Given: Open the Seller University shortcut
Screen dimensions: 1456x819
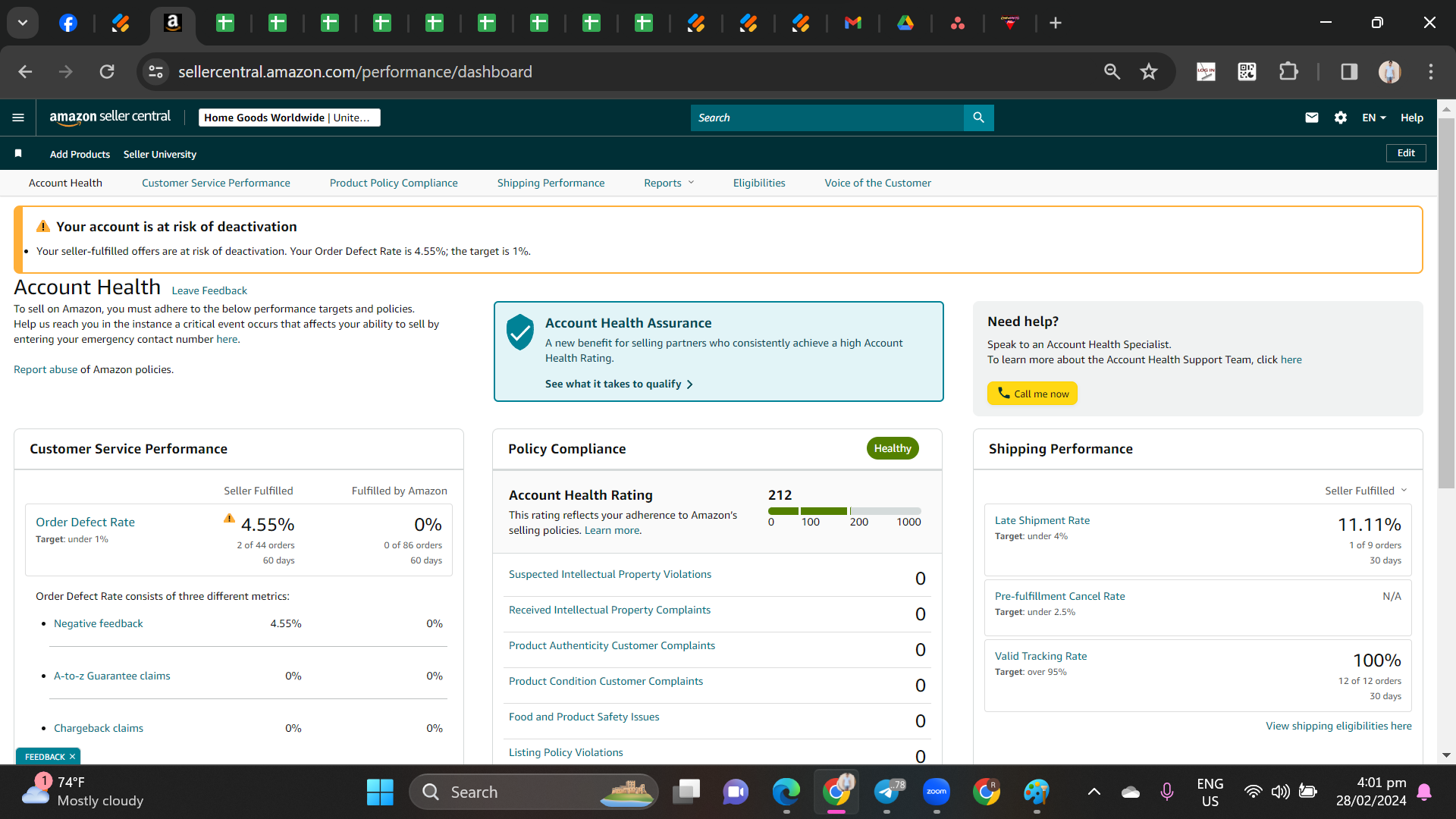Looking at the screenshot, I should point(159,154).
